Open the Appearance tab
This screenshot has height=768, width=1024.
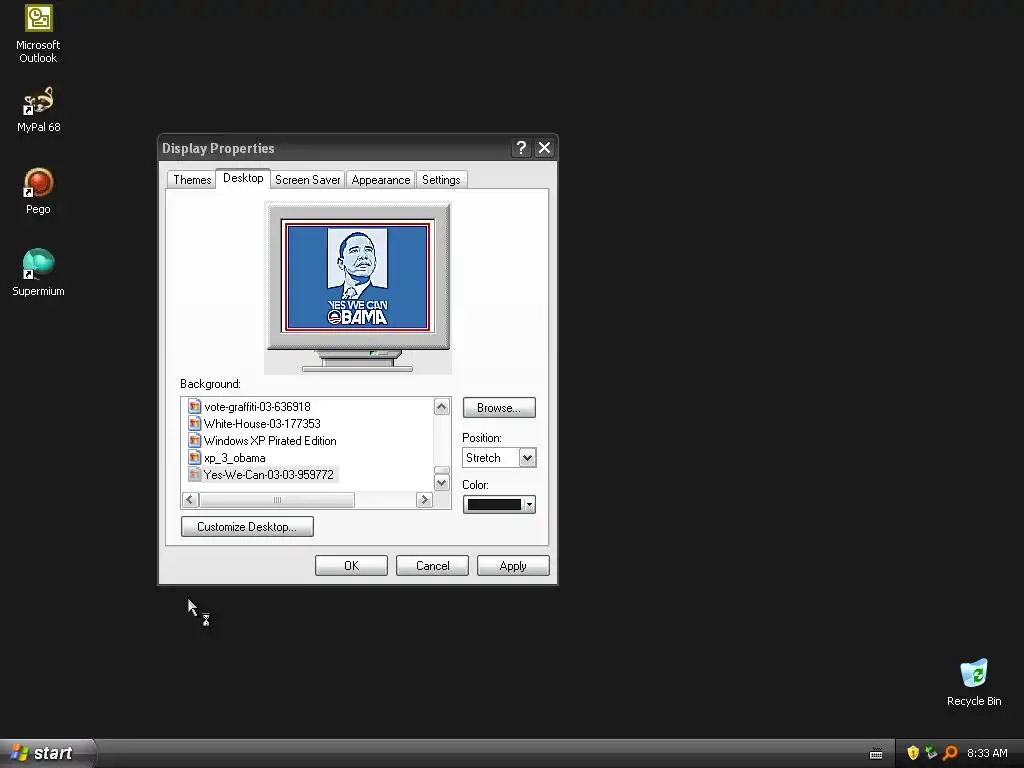[381, 180]
